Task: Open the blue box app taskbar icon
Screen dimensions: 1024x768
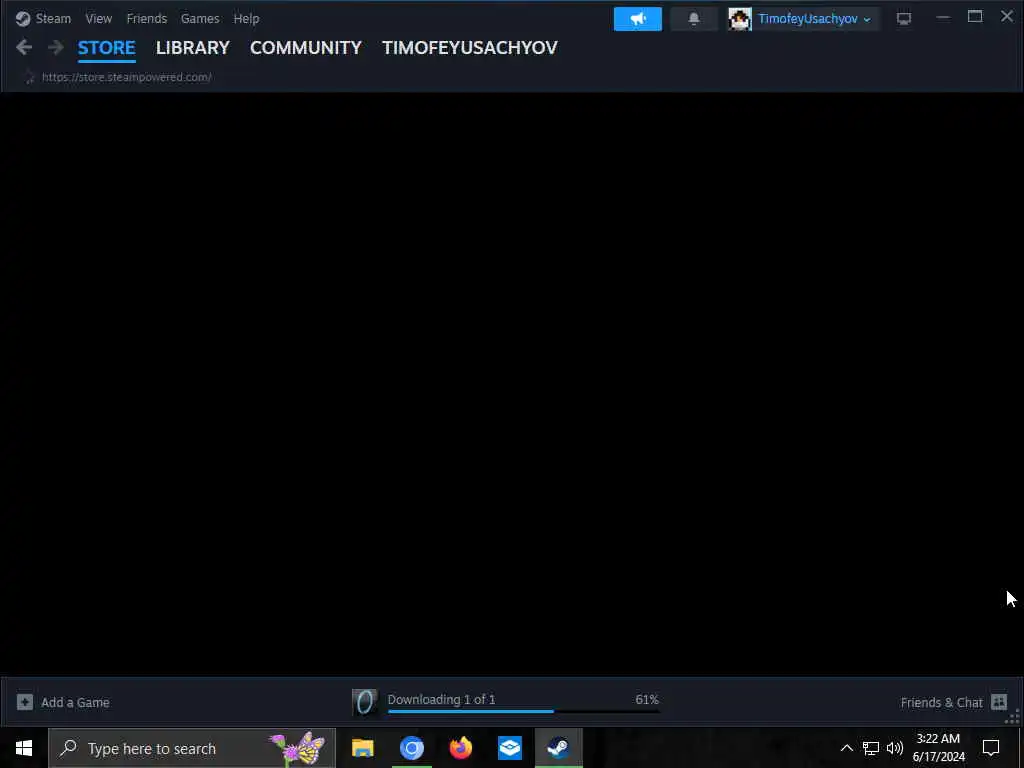Action: [510, 748]
